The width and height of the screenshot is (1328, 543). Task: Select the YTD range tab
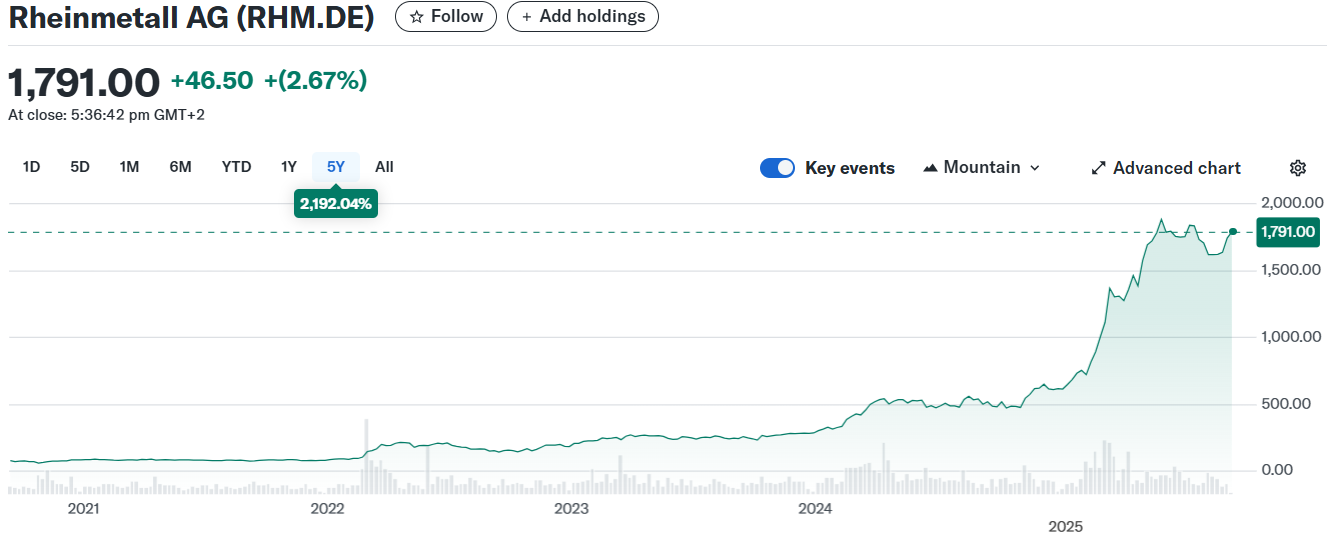pyautogui.click(x=236, y=167)
